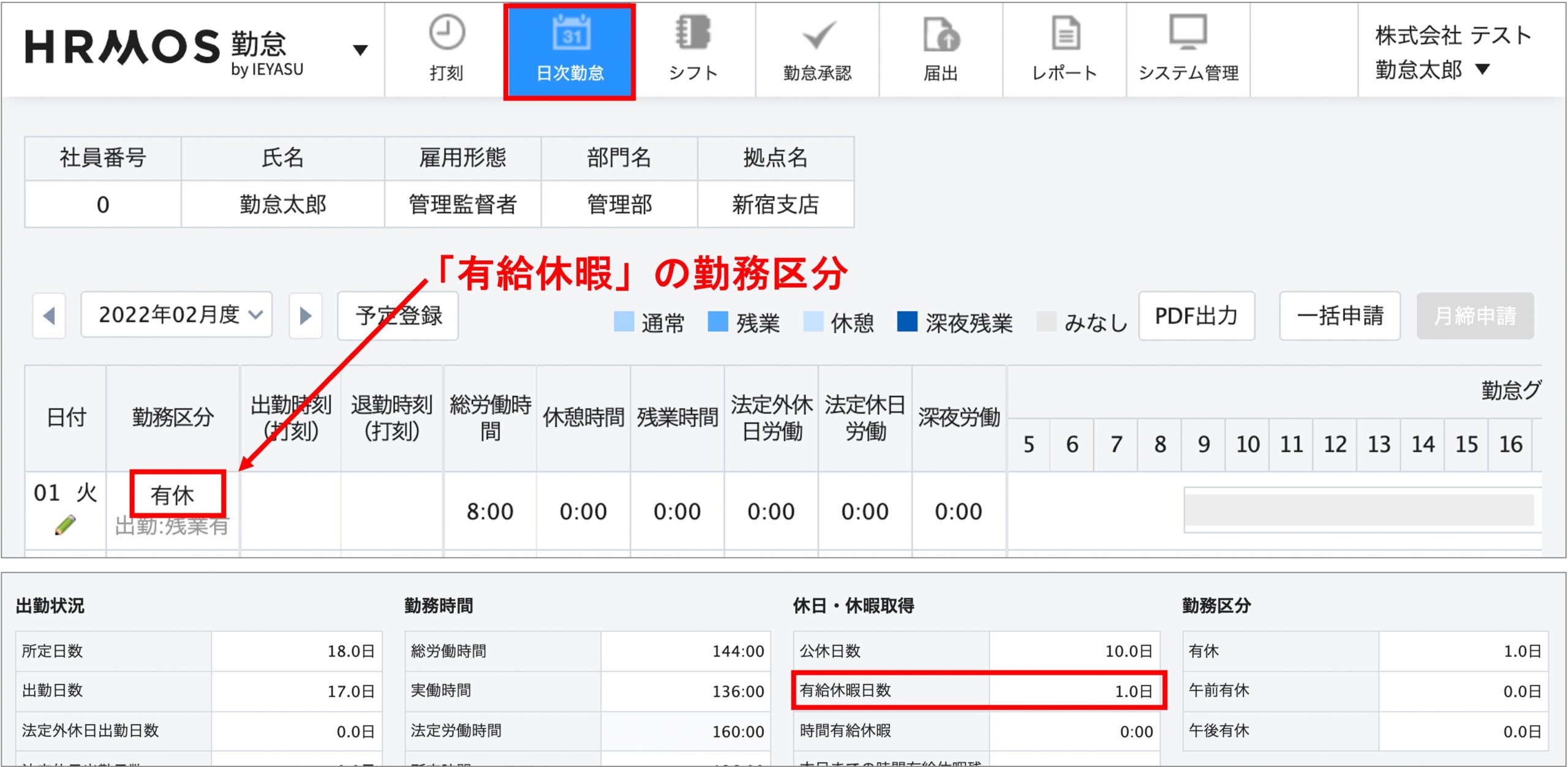Go to previous month arrow
This screenshot has width=1568, height=767.
coord(49,316)
